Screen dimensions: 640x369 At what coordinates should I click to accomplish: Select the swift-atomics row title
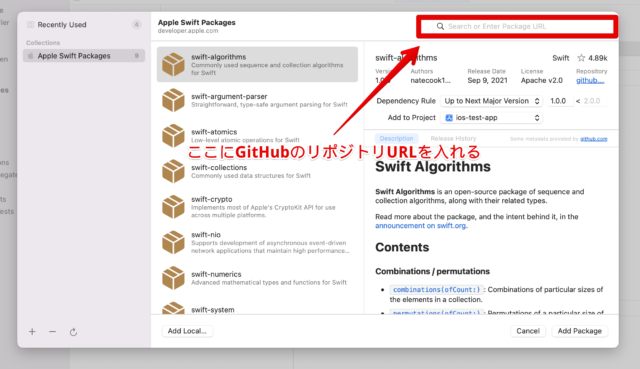click(214, 132)
